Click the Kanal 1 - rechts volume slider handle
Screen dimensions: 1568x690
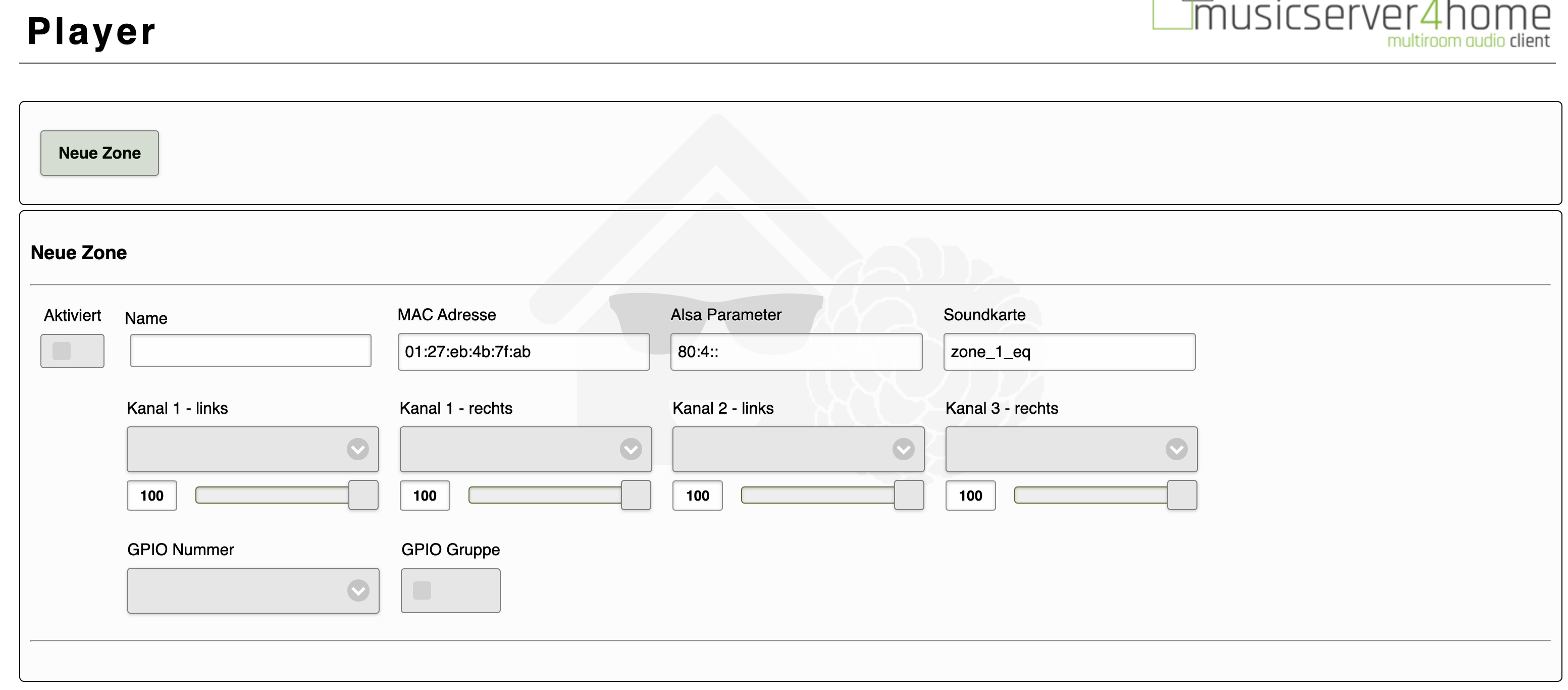636,495
